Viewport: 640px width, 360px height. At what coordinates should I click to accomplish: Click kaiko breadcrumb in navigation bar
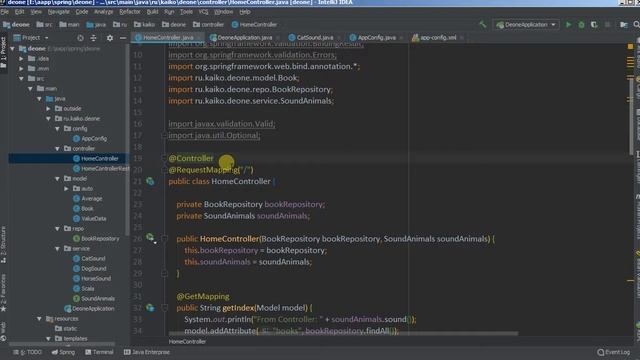(144, 24)
